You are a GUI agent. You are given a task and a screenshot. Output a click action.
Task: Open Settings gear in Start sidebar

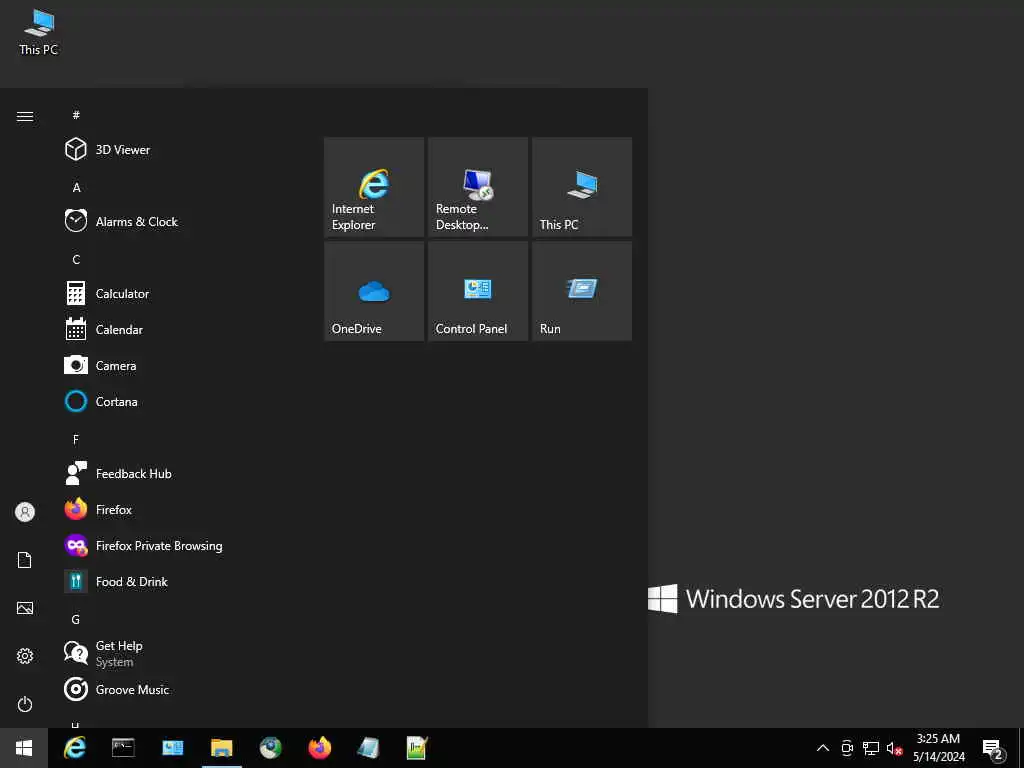25,656
